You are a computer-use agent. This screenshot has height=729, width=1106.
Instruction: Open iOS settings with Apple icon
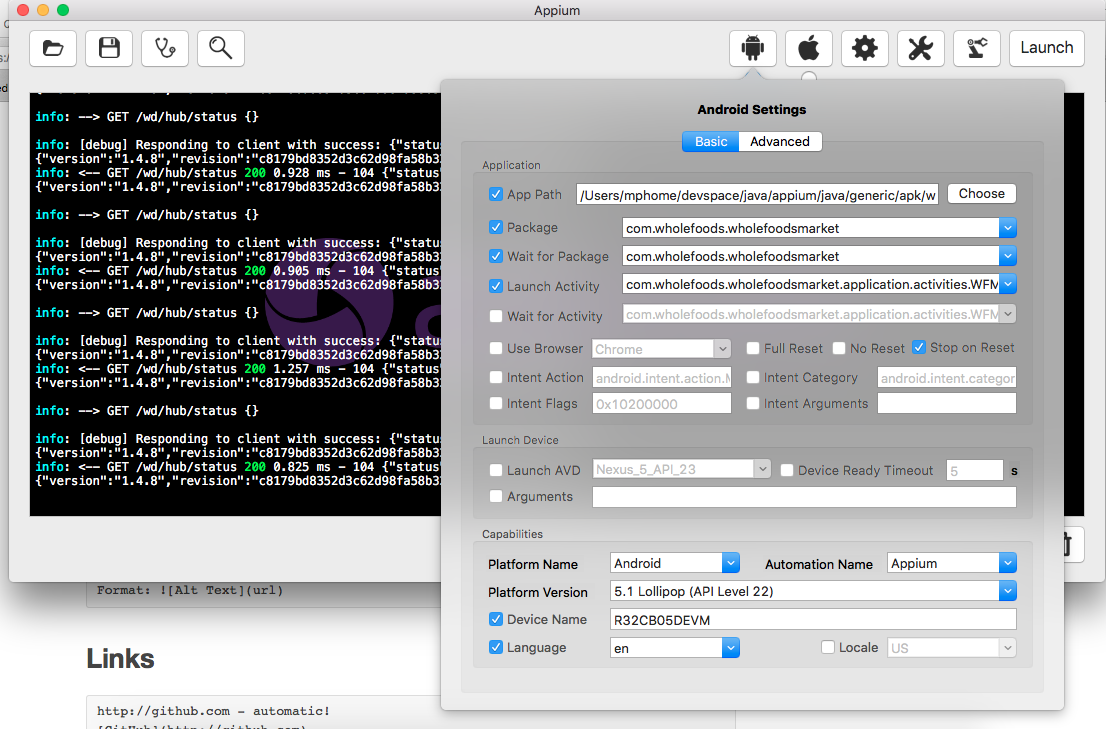click(x=809, y=49)
